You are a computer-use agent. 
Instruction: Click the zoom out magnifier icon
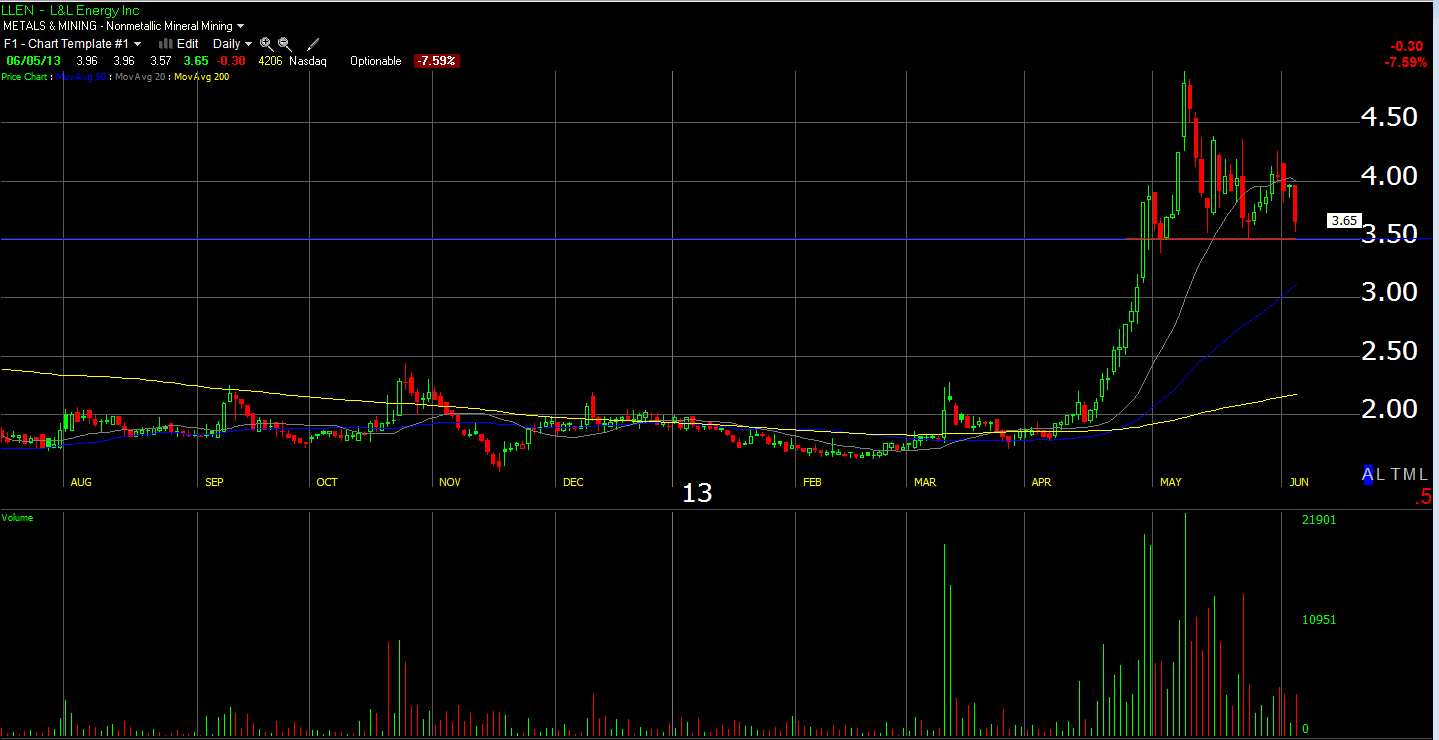pos(285,44)
